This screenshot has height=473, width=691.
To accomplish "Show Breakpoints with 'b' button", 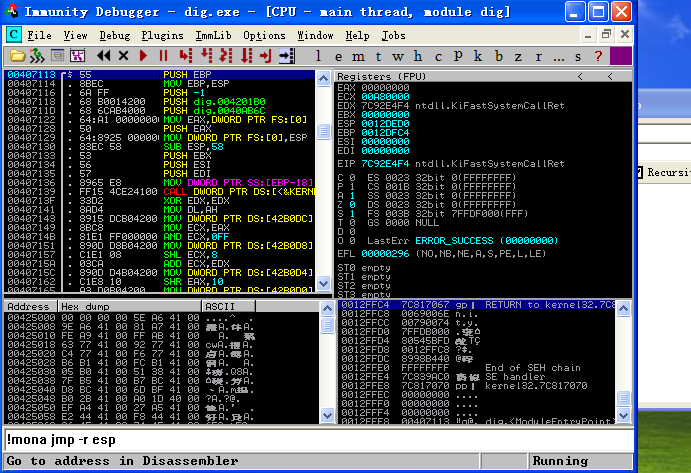I will [499, 56].
